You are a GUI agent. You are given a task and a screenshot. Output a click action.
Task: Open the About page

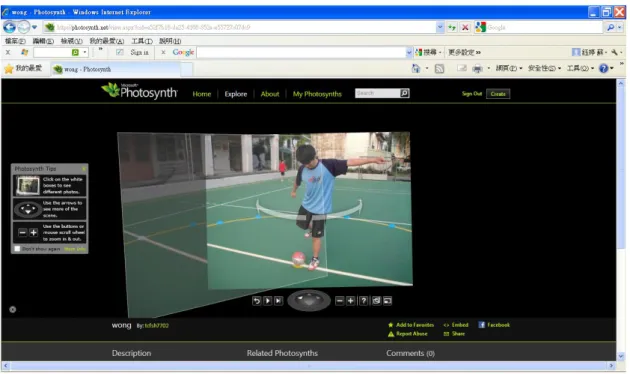coord(270,94)
